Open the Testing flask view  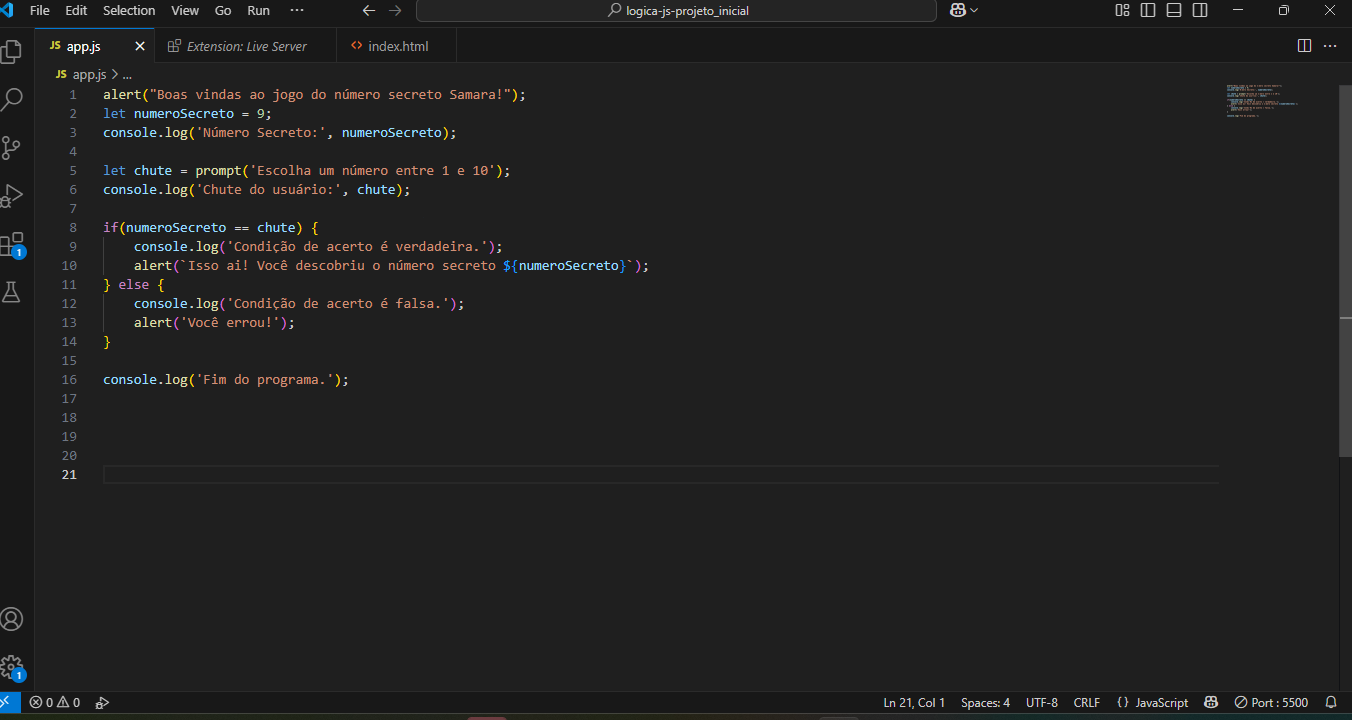click(12, 292)
